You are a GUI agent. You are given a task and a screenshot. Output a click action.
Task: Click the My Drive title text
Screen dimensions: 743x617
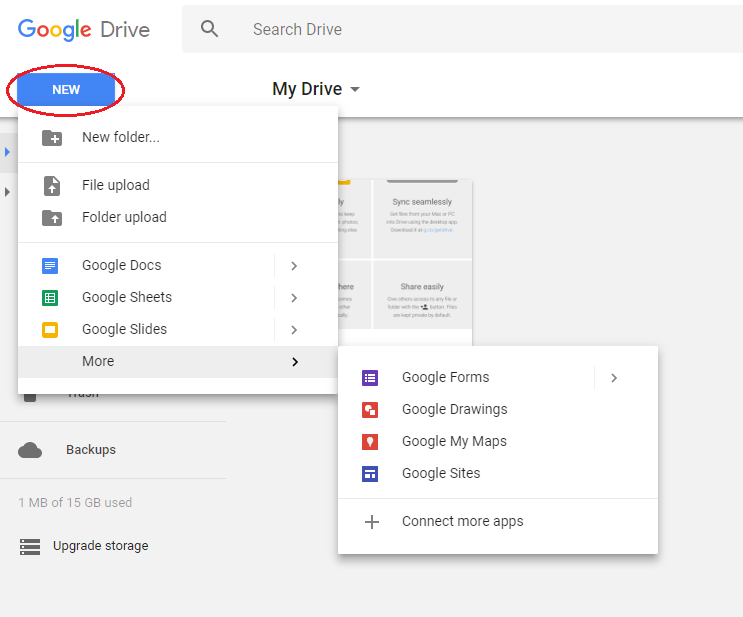pyautogui.click(x=307, y=89)
